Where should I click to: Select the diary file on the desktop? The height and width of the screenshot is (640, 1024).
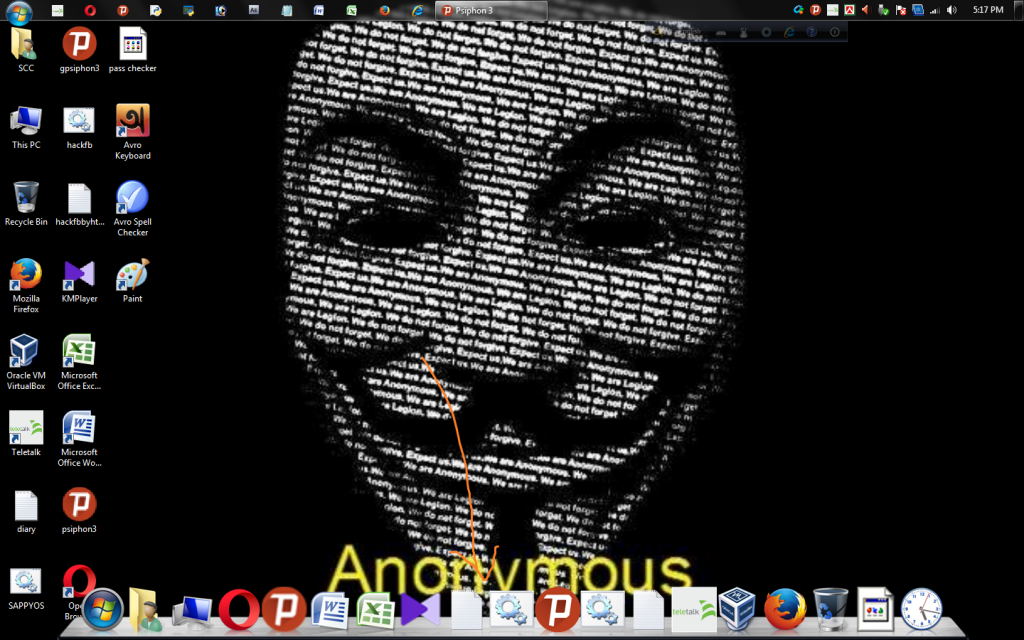[x=25, y=511]
